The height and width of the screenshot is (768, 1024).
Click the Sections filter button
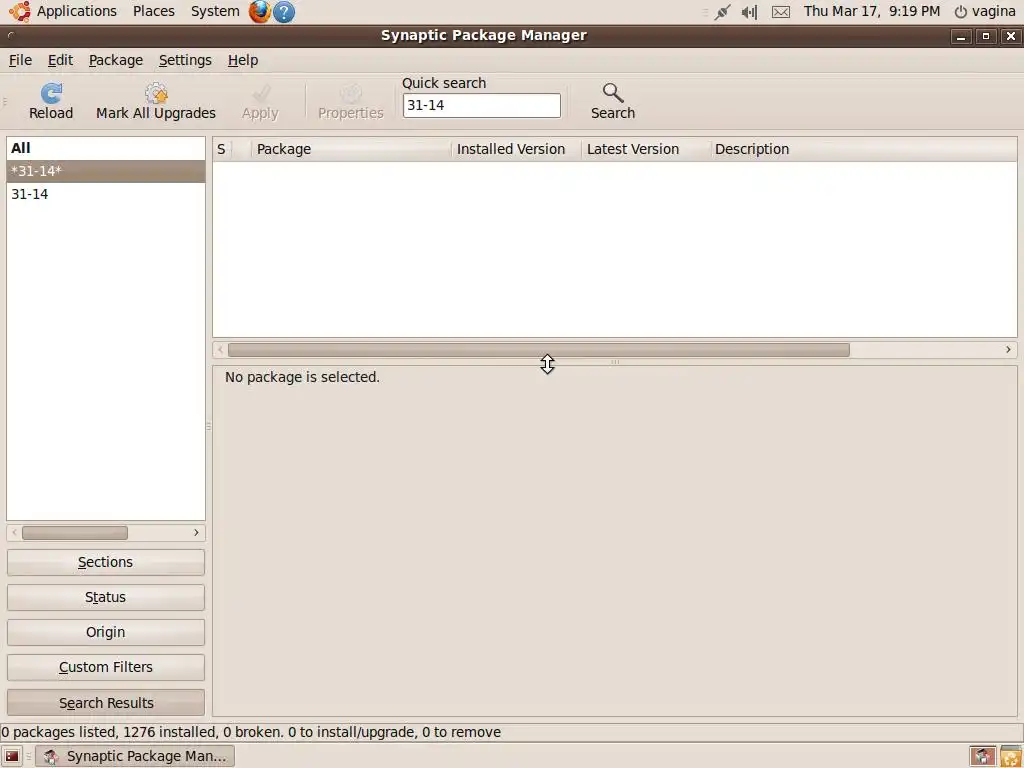106,562
